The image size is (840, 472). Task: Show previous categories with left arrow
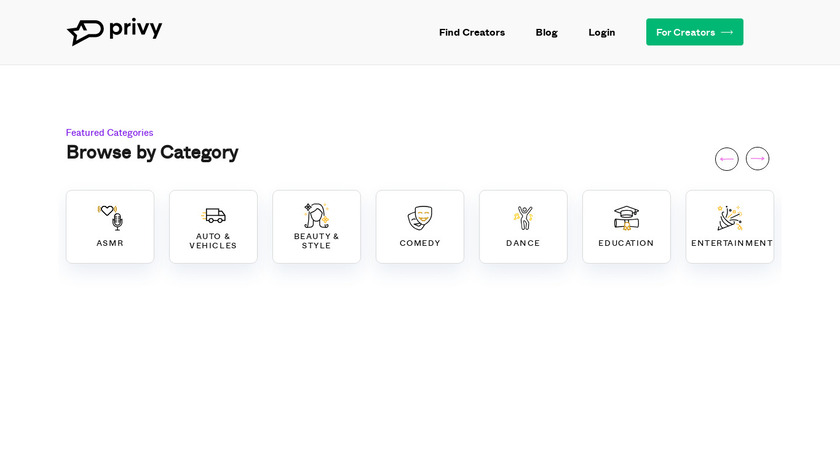[x=726, y=159]
